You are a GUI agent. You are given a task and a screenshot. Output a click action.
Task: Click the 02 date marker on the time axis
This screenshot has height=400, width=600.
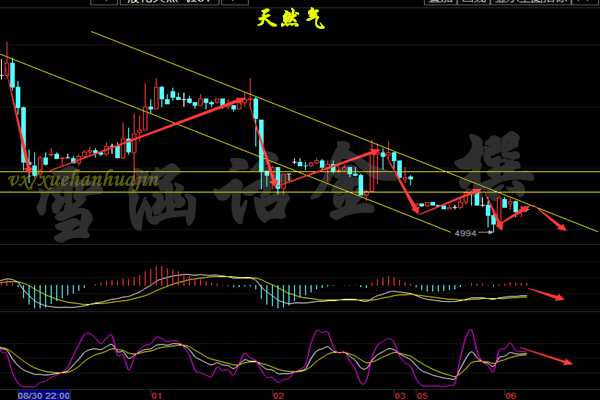pyautogui.click(x=279, y=395)
